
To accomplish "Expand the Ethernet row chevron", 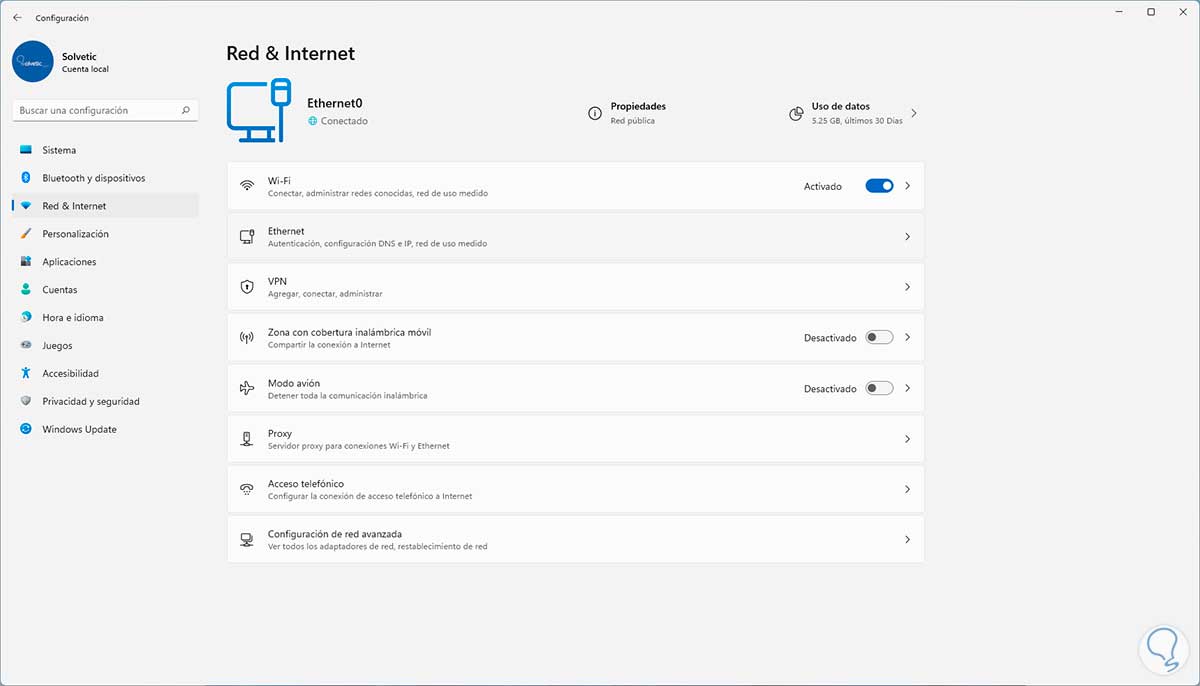I will tap(907, 237).
